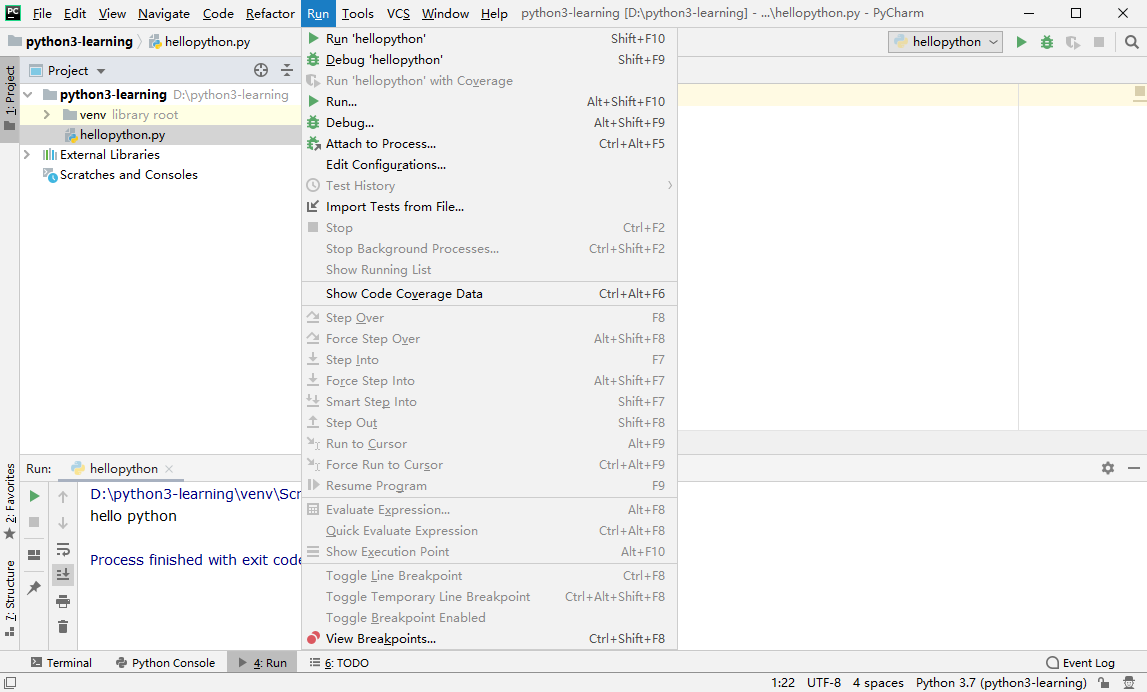Open the Run panel settings gear
The height and width of the screenshot is (692, 1147).
1107,468
